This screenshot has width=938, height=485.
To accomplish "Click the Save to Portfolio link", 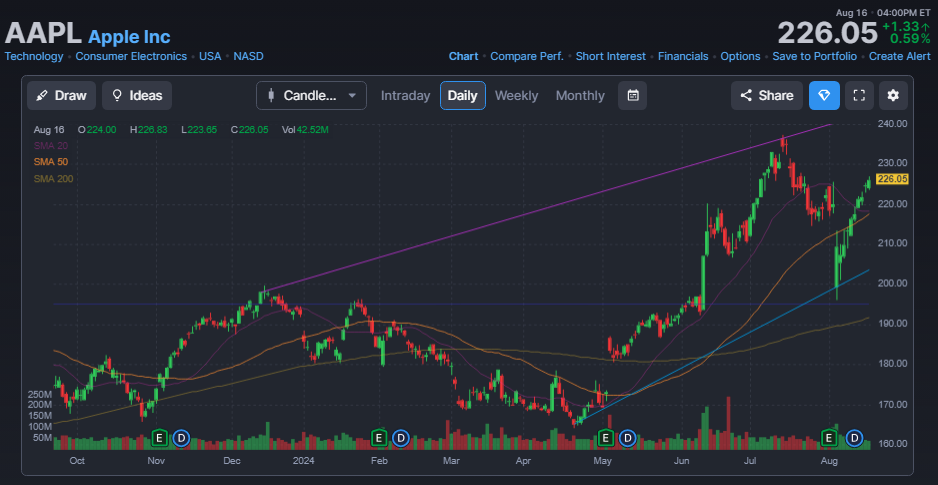I will click(814, 56).
